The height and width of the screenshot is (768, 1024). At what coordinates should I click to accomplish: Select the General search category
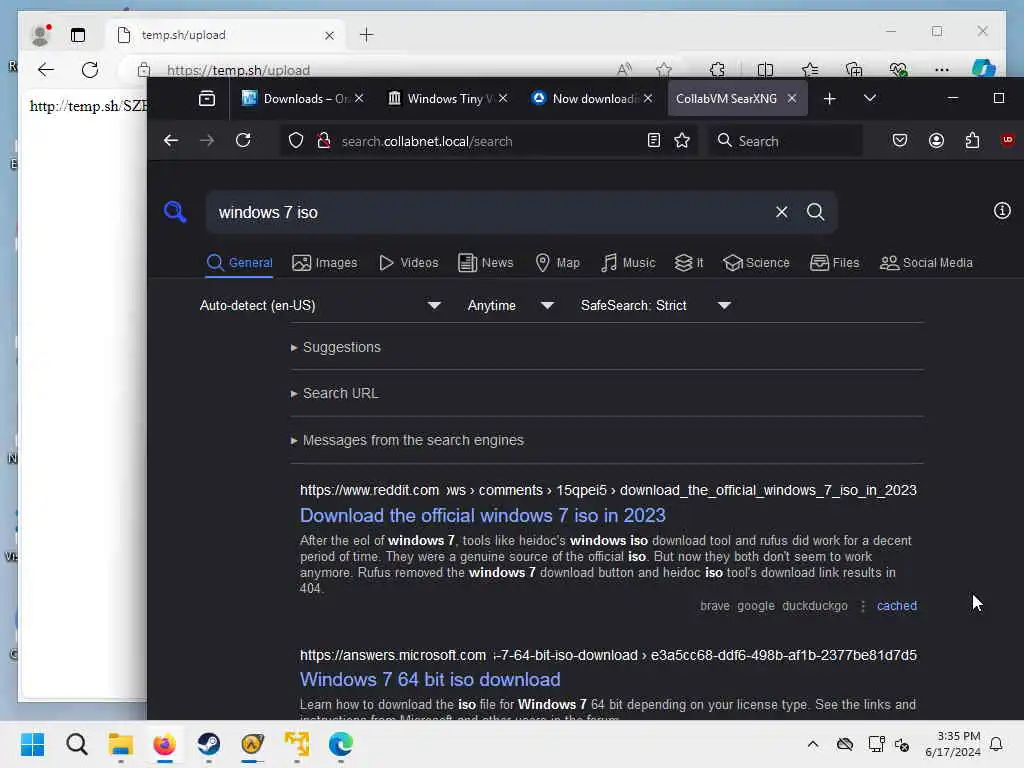point(239,263)
